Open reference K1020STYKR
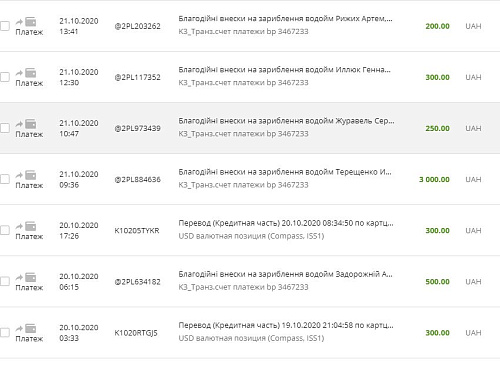This screenshot has height=366, width=500. (x=137, y=231)
